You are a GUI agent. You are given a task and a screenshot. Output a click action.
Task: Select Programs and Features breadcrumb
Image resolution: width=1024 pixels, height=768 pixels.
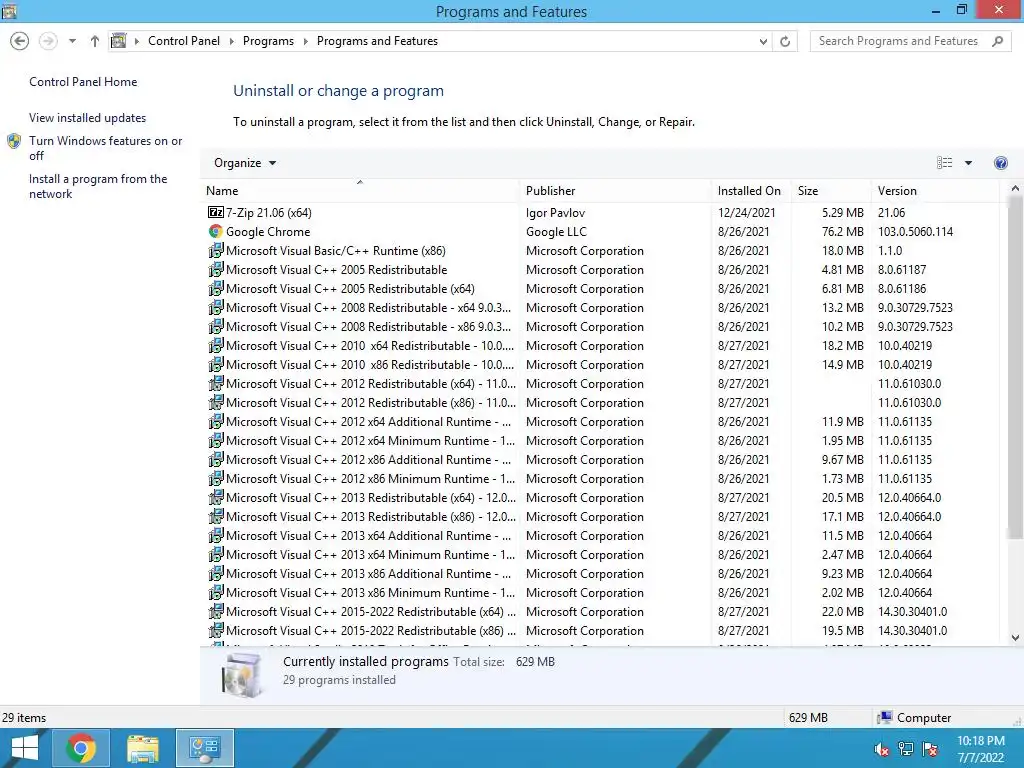click(x=377, y=41)
